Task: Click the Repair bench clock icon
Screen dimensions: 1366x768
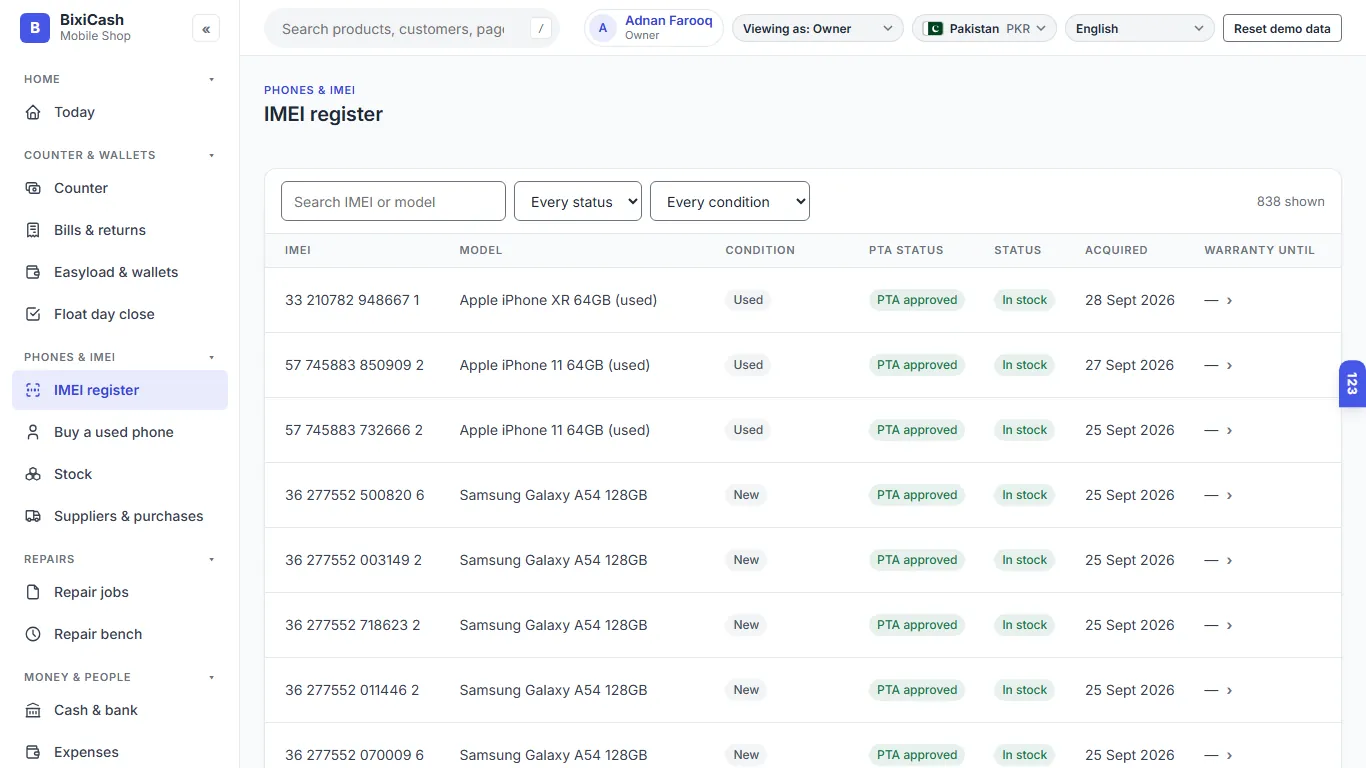Action: pos(33,634)
